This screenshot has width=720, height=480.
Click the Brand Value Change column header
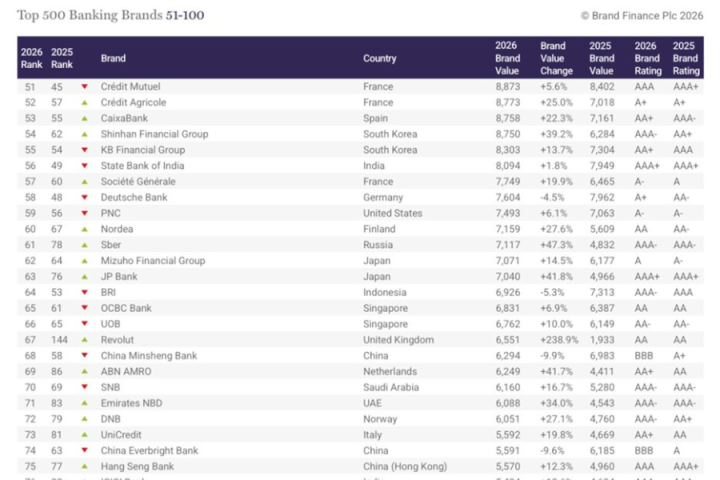point(554,58)
